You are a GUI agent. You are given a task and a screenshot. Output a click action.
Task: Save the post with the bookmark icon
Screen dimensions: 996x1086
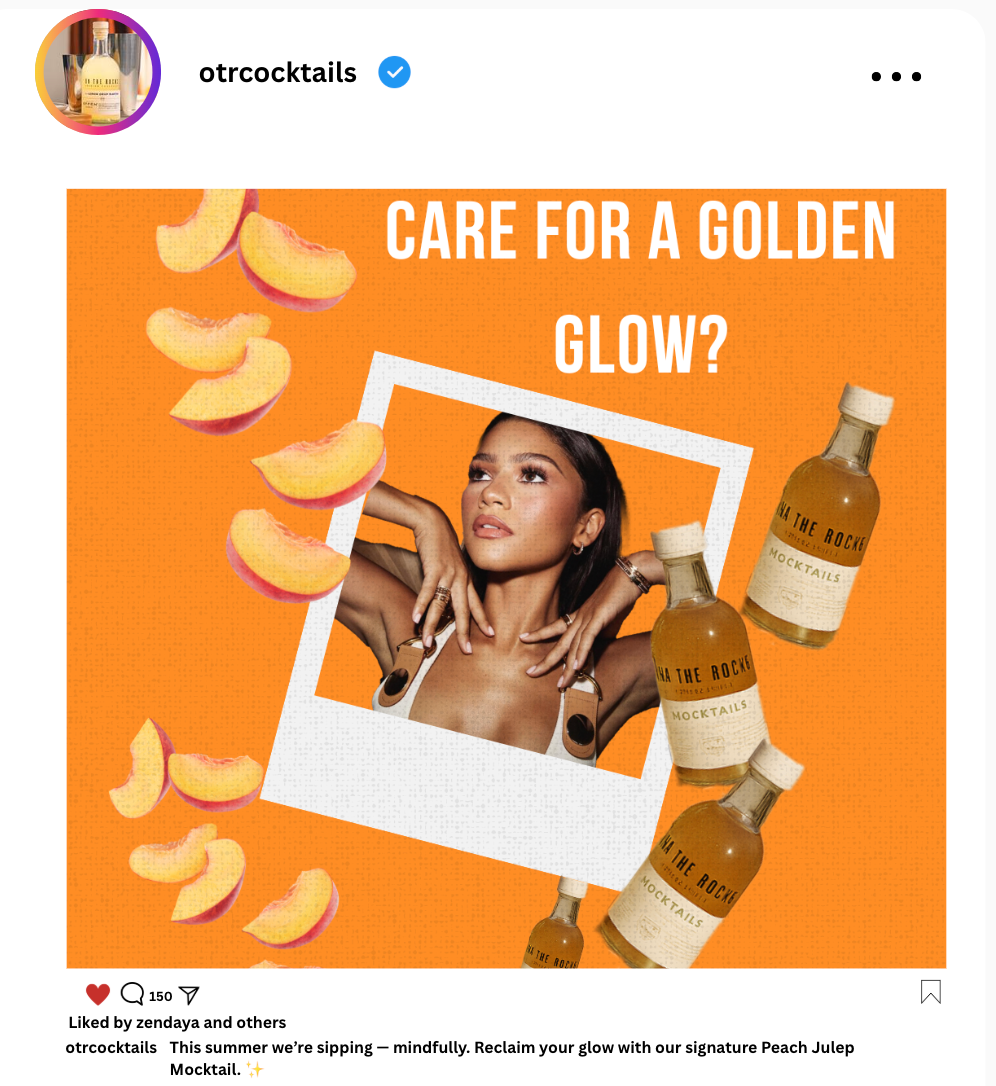coord(930,991)
